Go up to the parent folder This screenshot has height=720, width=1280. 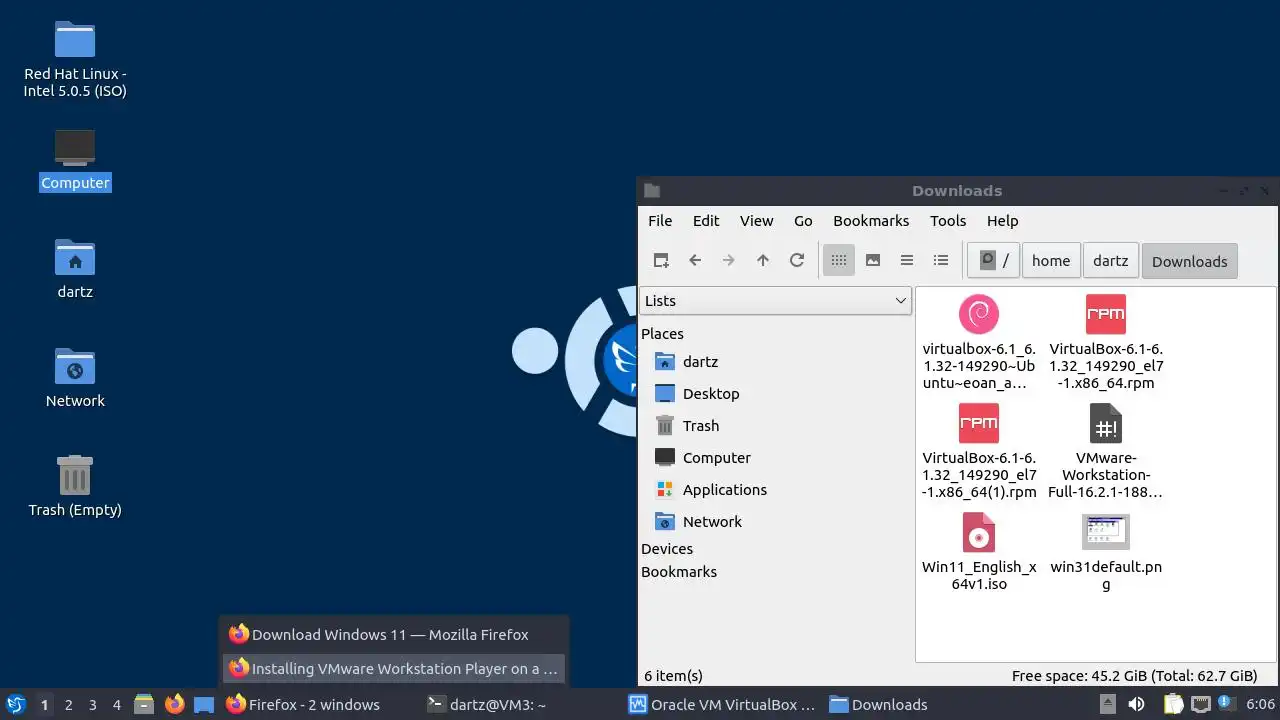pyautogui.click(x=763, y=260)
